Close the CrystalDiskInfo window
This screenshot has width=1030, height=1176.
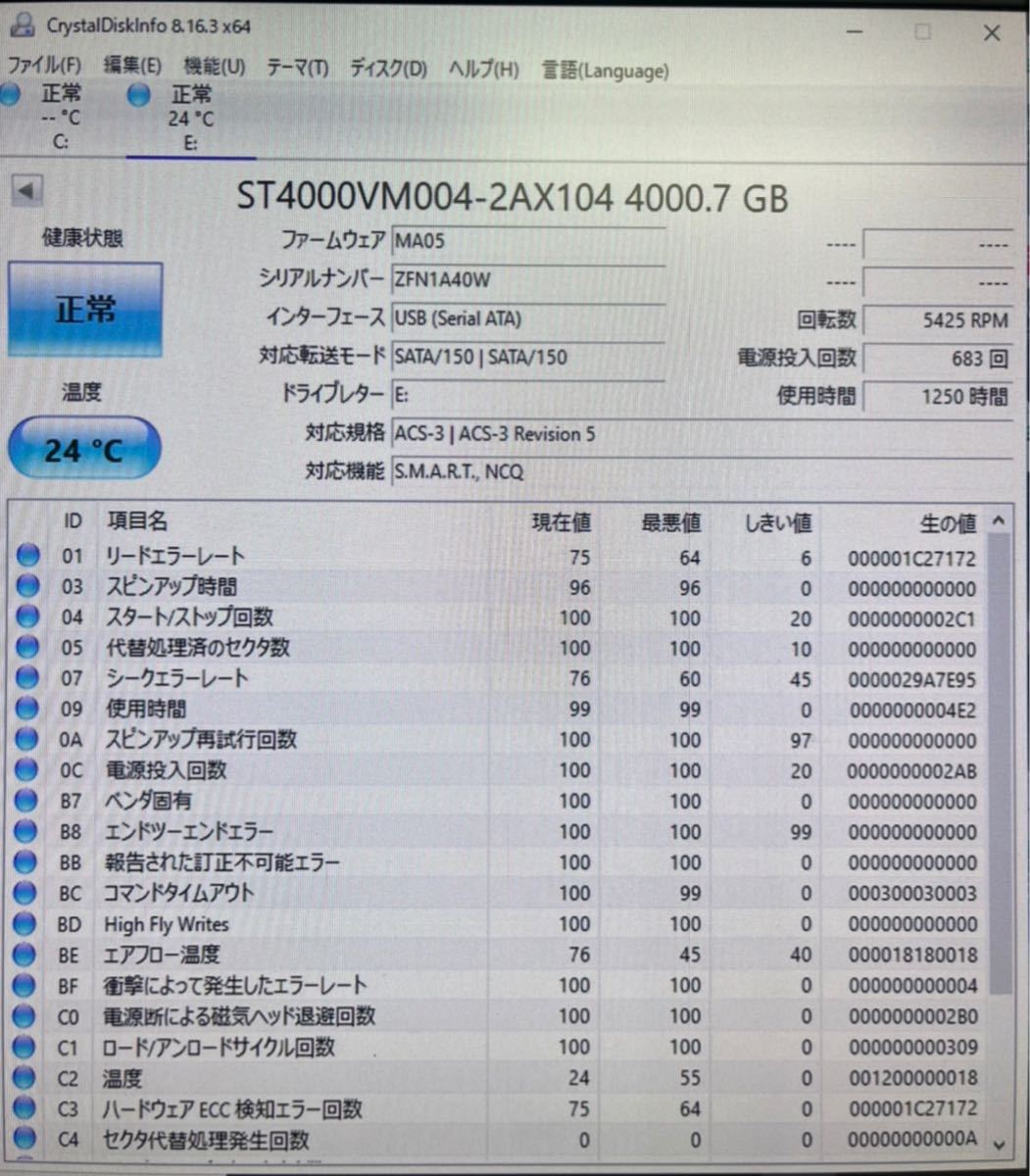992,33
